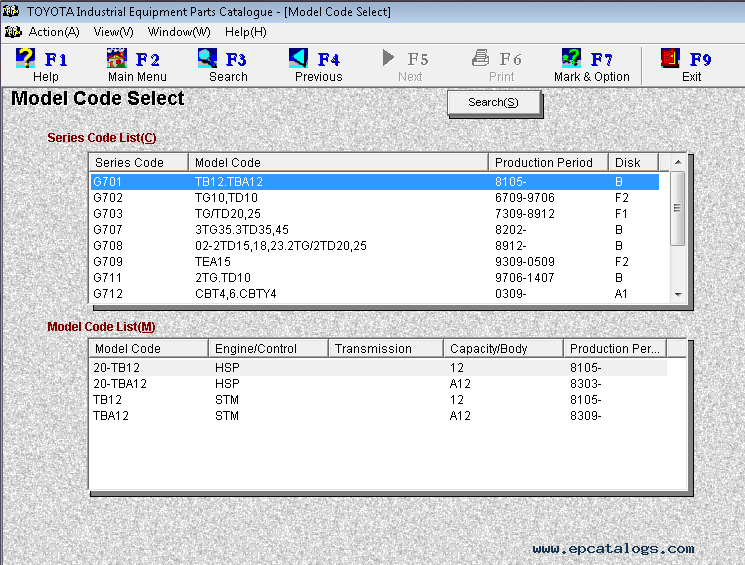This screenshot has height=565, width=745.
Task: Click the Mark & Option toolbar label
Action: click(592, 77)
